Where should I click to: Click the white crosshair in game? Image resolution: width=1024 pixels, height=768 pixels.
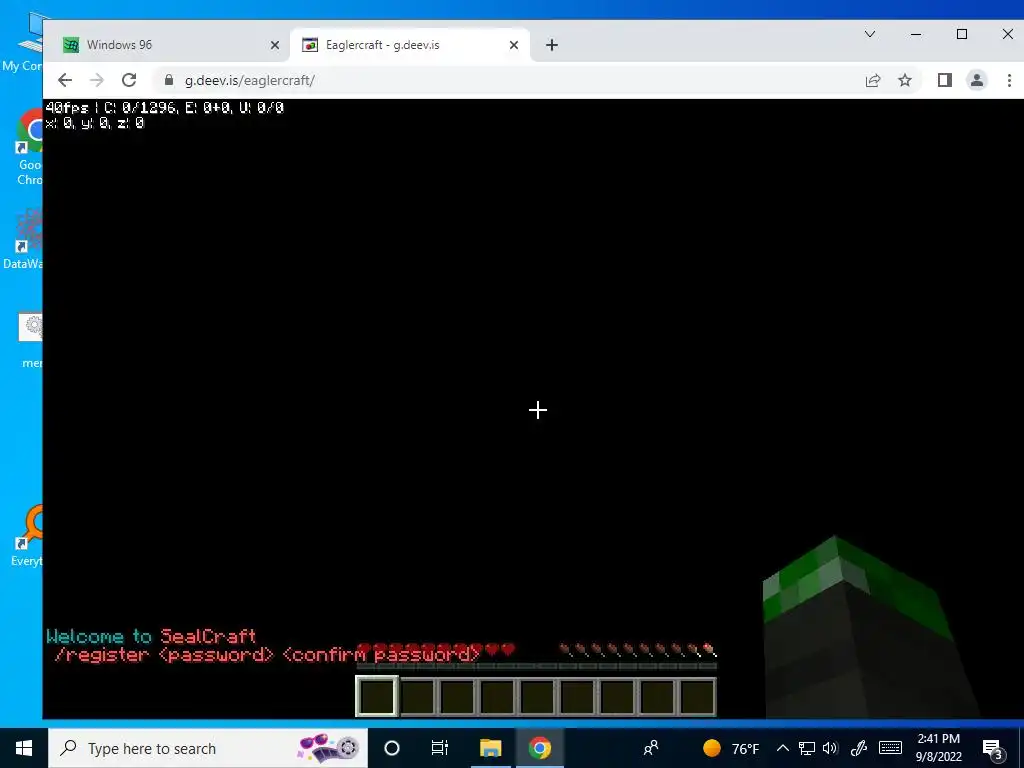tap(537, 410)
